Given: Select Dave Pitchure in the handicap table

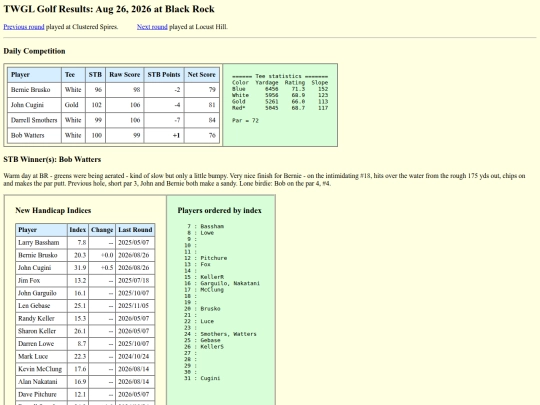Looking at the screenshot, I should pos(37,394).
